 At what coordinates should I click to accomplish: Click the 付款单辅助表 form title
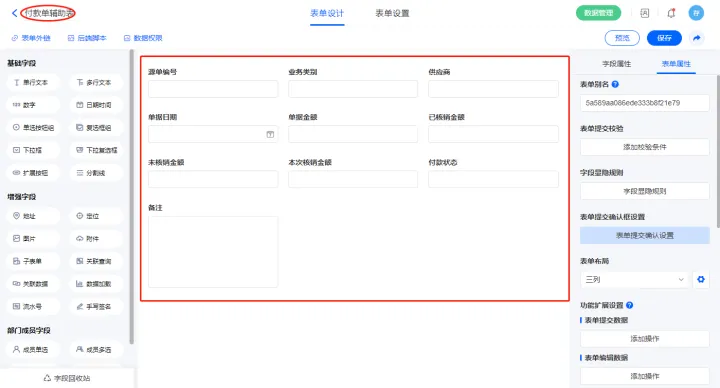point(49,13)
